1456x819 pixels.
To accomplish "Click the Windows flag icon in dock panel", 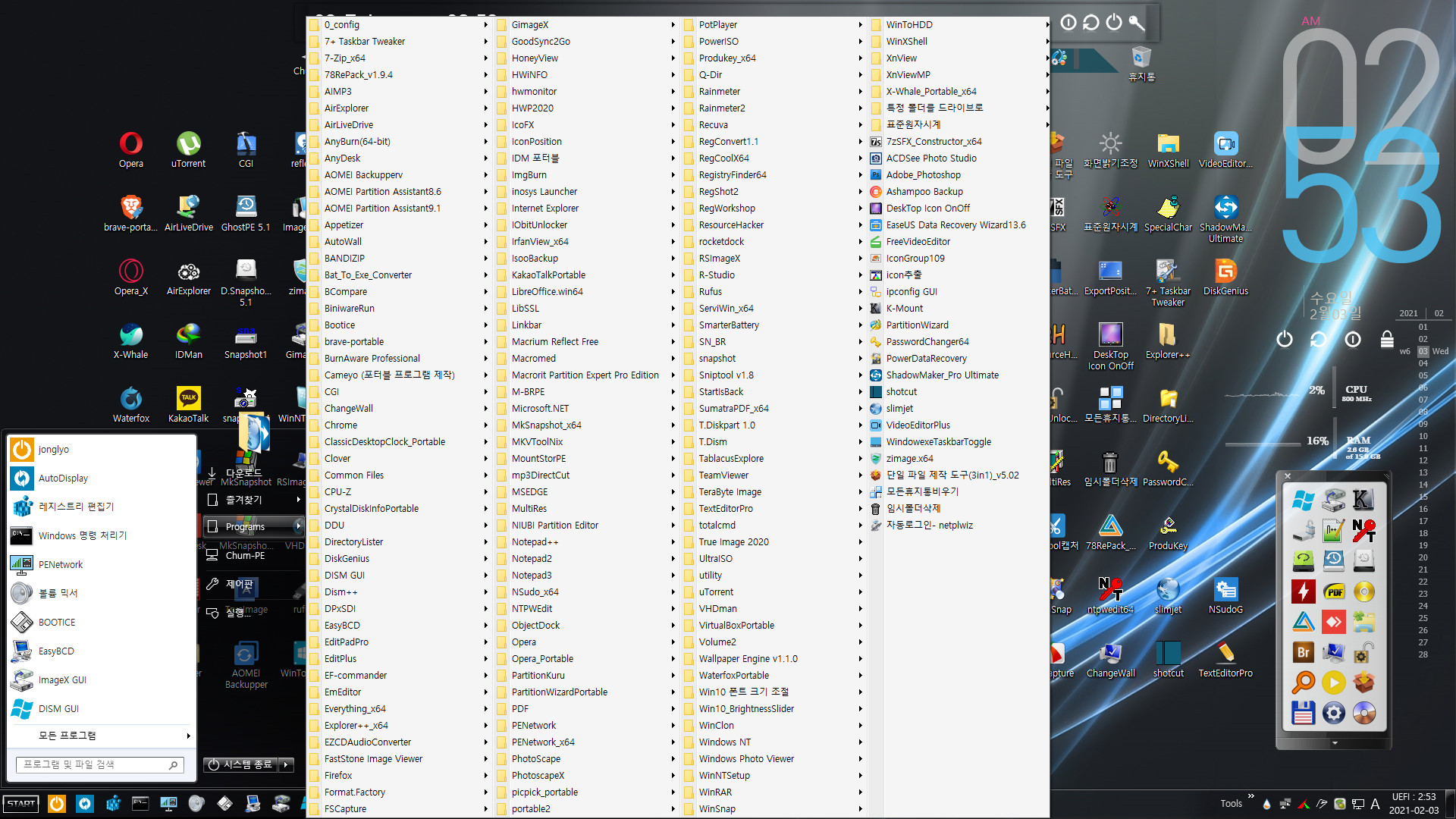I will (1303, 500).
